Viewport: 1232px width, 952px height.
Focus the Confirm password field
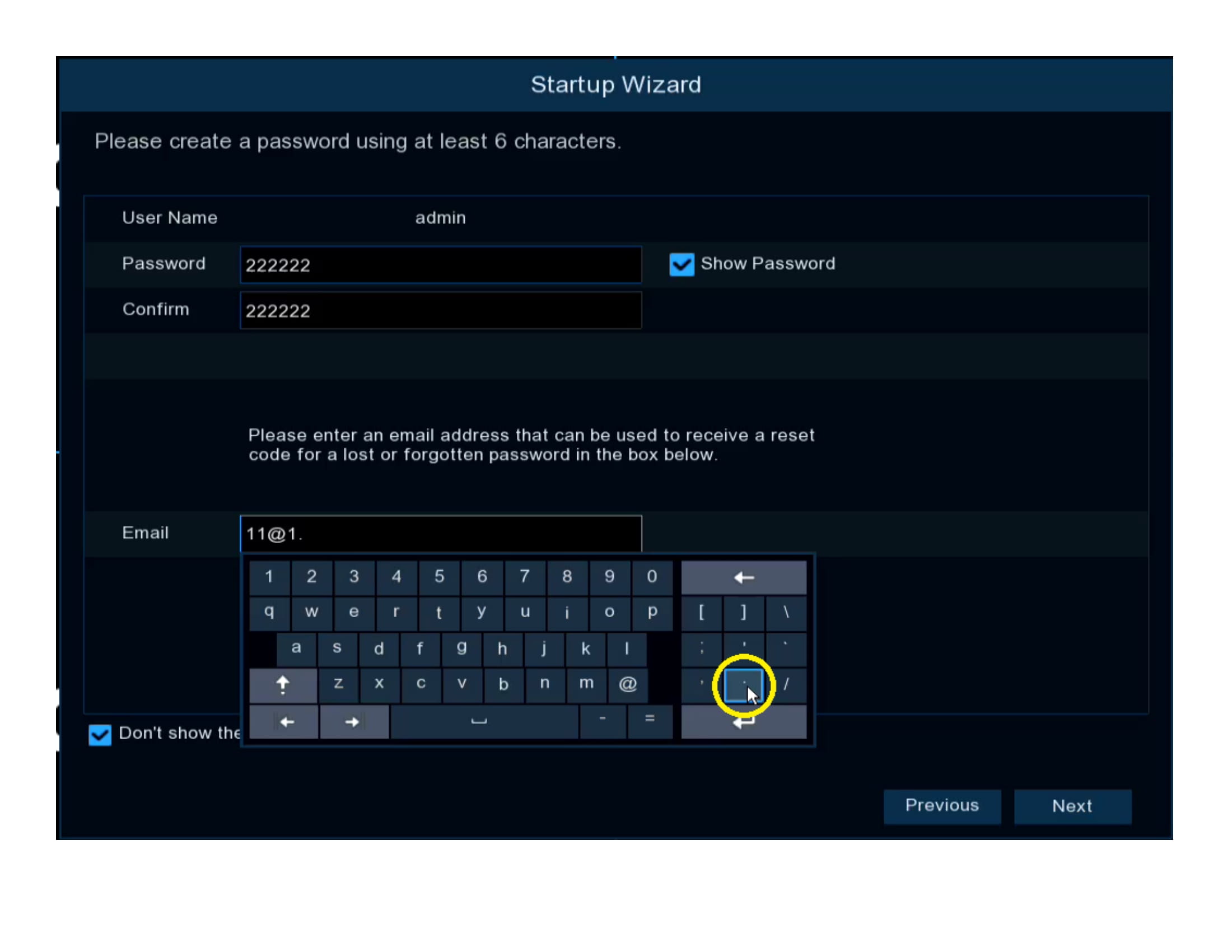(x=441, y=310)
